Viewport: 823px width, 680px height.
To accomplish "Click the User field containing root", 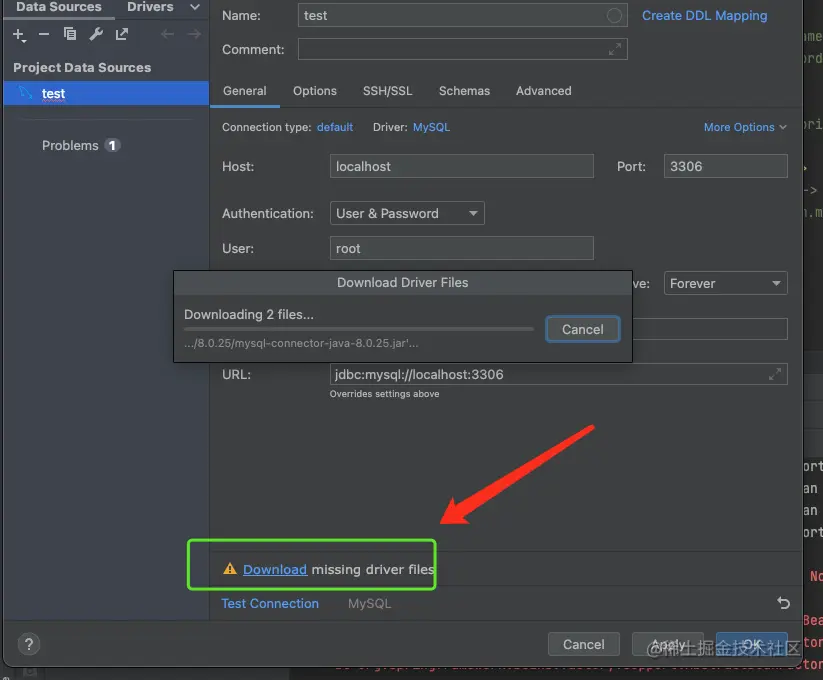I will tap(461, 248).
